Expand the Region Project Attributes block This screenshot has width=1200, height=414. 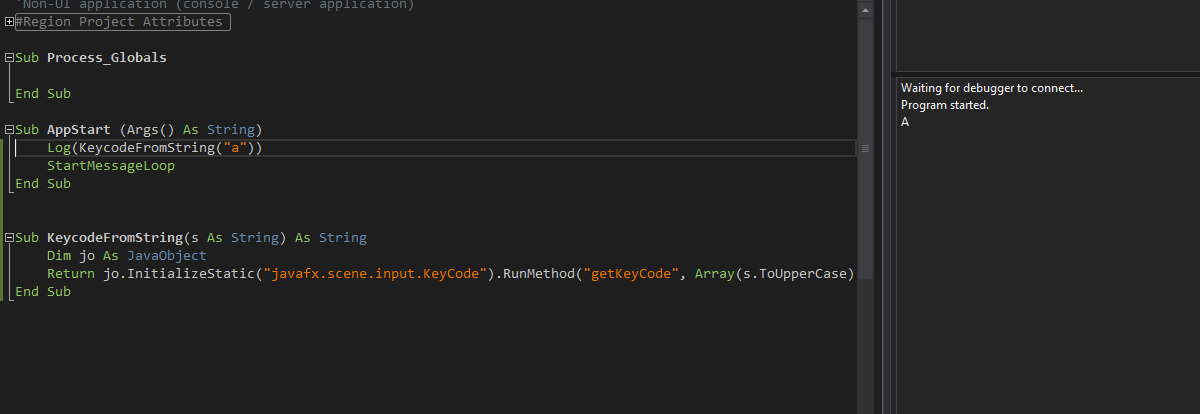tap(9, 22)
